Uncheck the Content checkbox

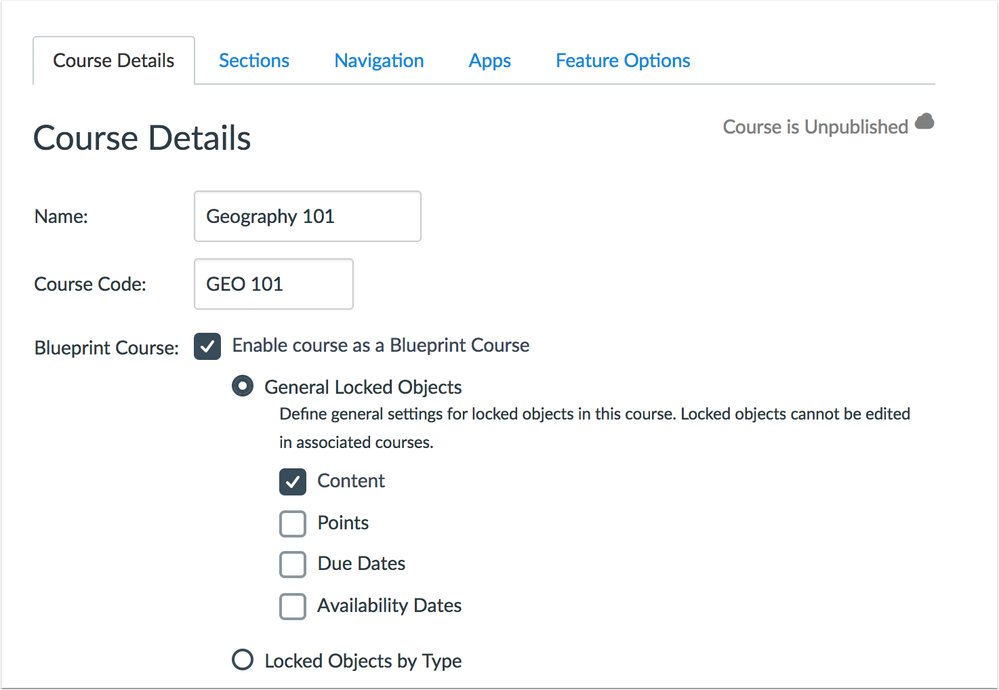(x=292, y=482)
